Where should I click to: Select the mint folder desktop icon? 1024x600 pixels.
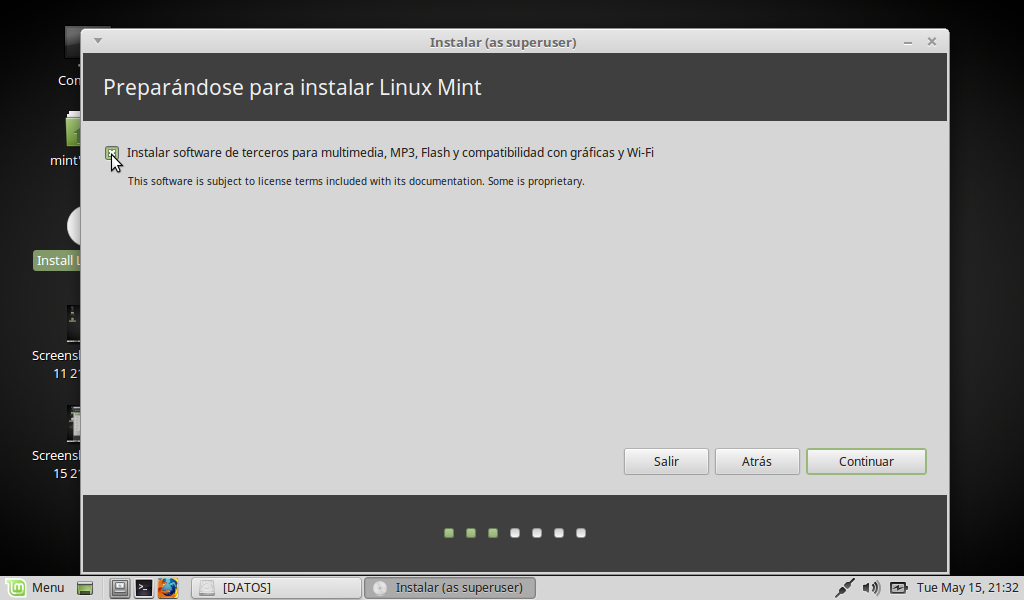point(72,130)
